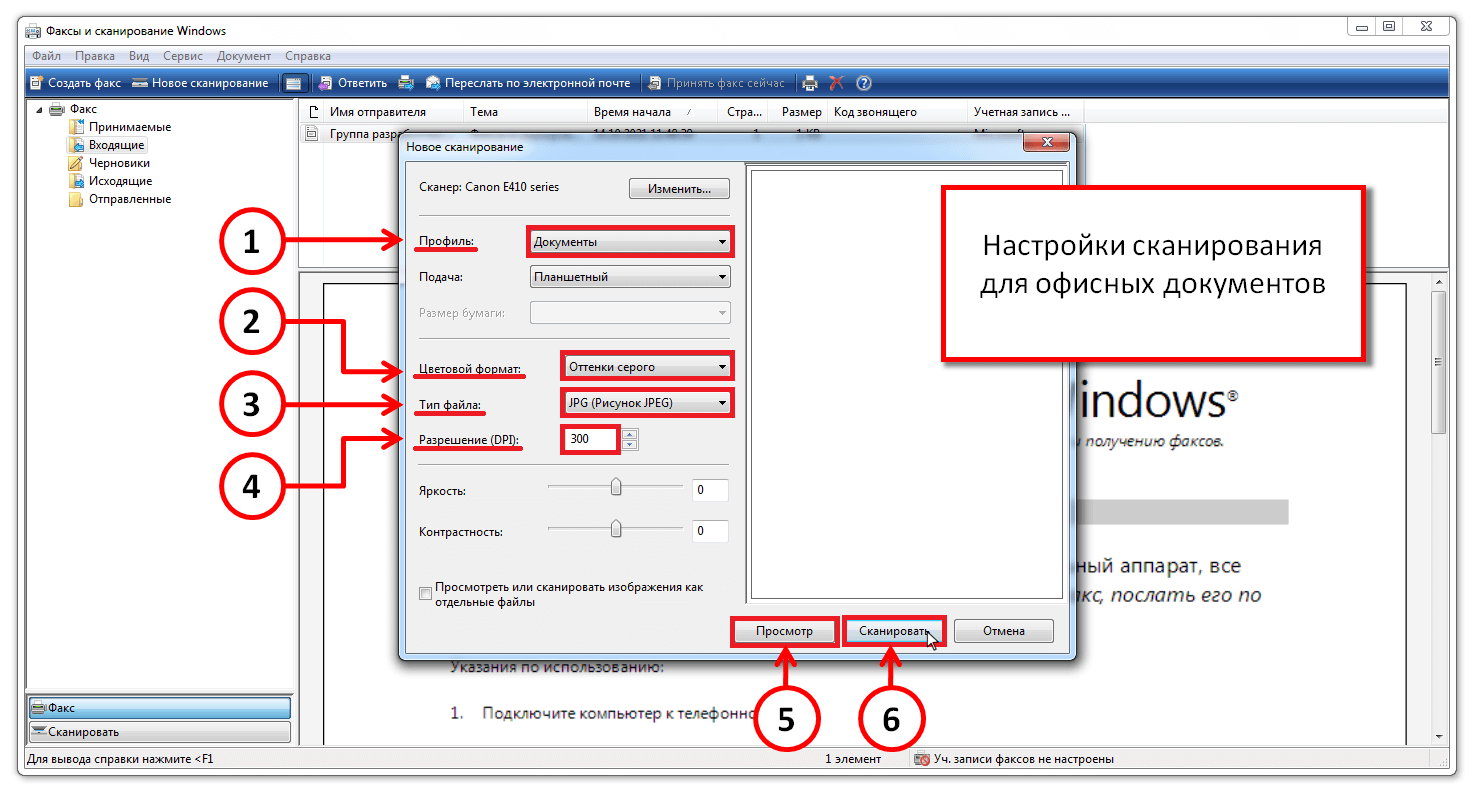
Task: Toggle scan images as separate files checkbox
Action: point(425,593)
